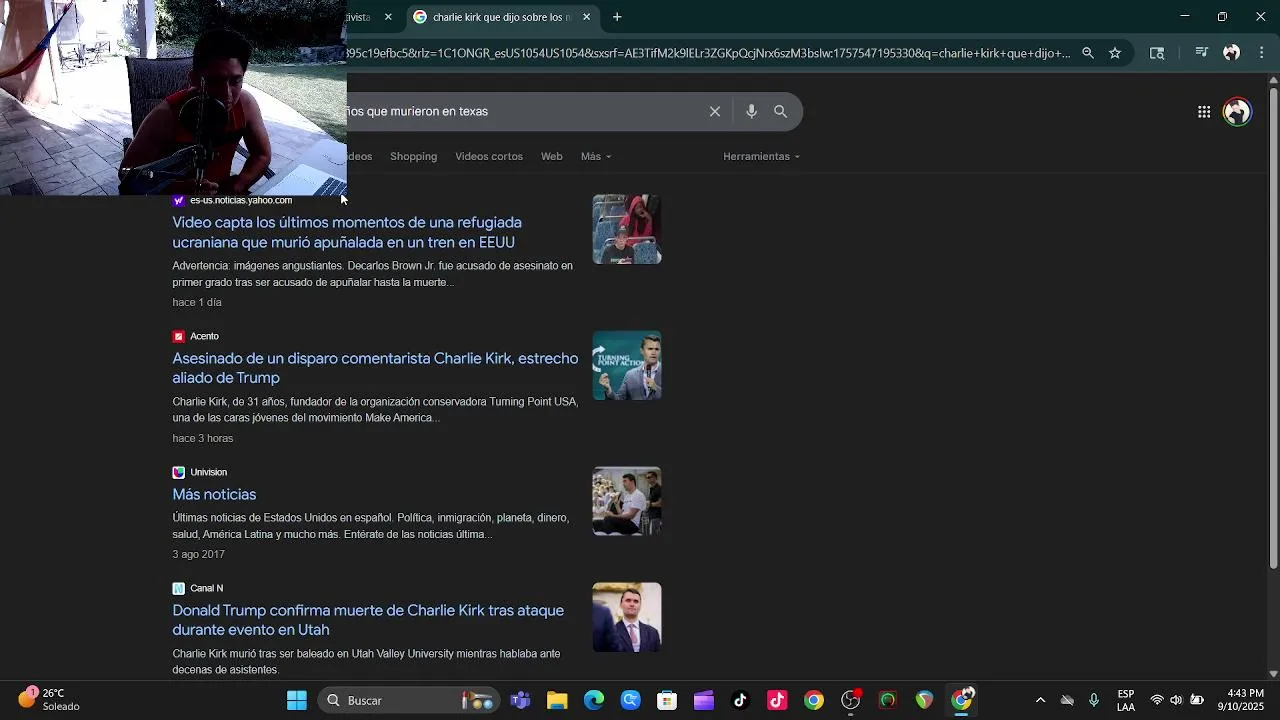The width and height of the screenshot is (1280, 720).
Task: Open Microsoft Store from taskbar
Action: pos(667,700)
